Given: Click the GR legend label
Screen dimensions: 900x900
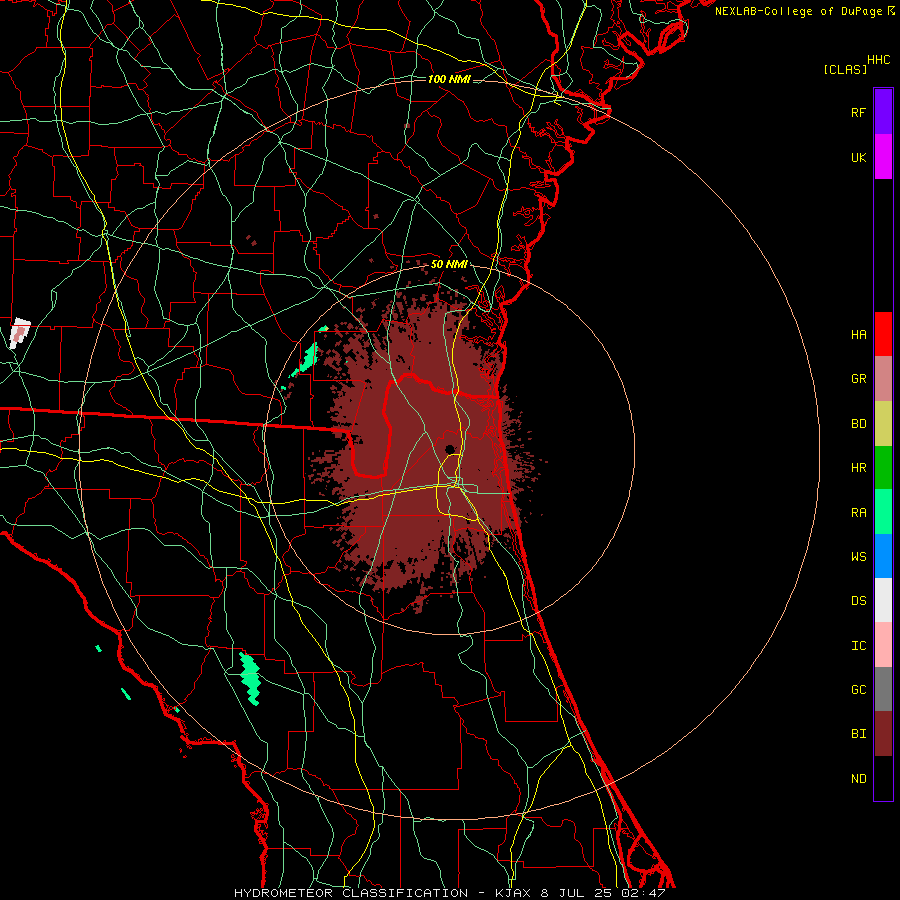Looking at the screenshot, I should 858,379.
